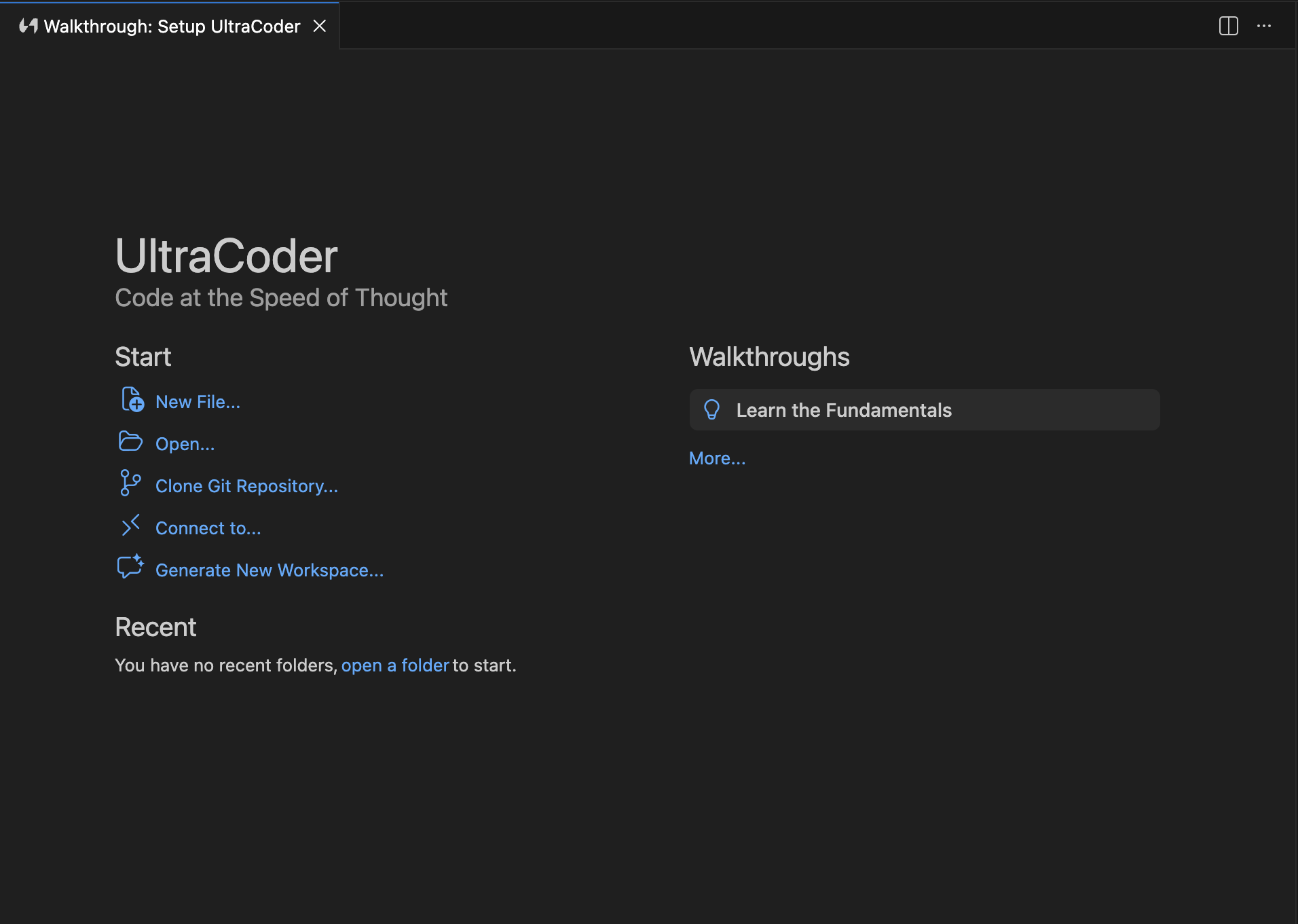Click the Start section heading
Image resolution: width=1298 pixels, height=924 pixels.
[143, 357]
